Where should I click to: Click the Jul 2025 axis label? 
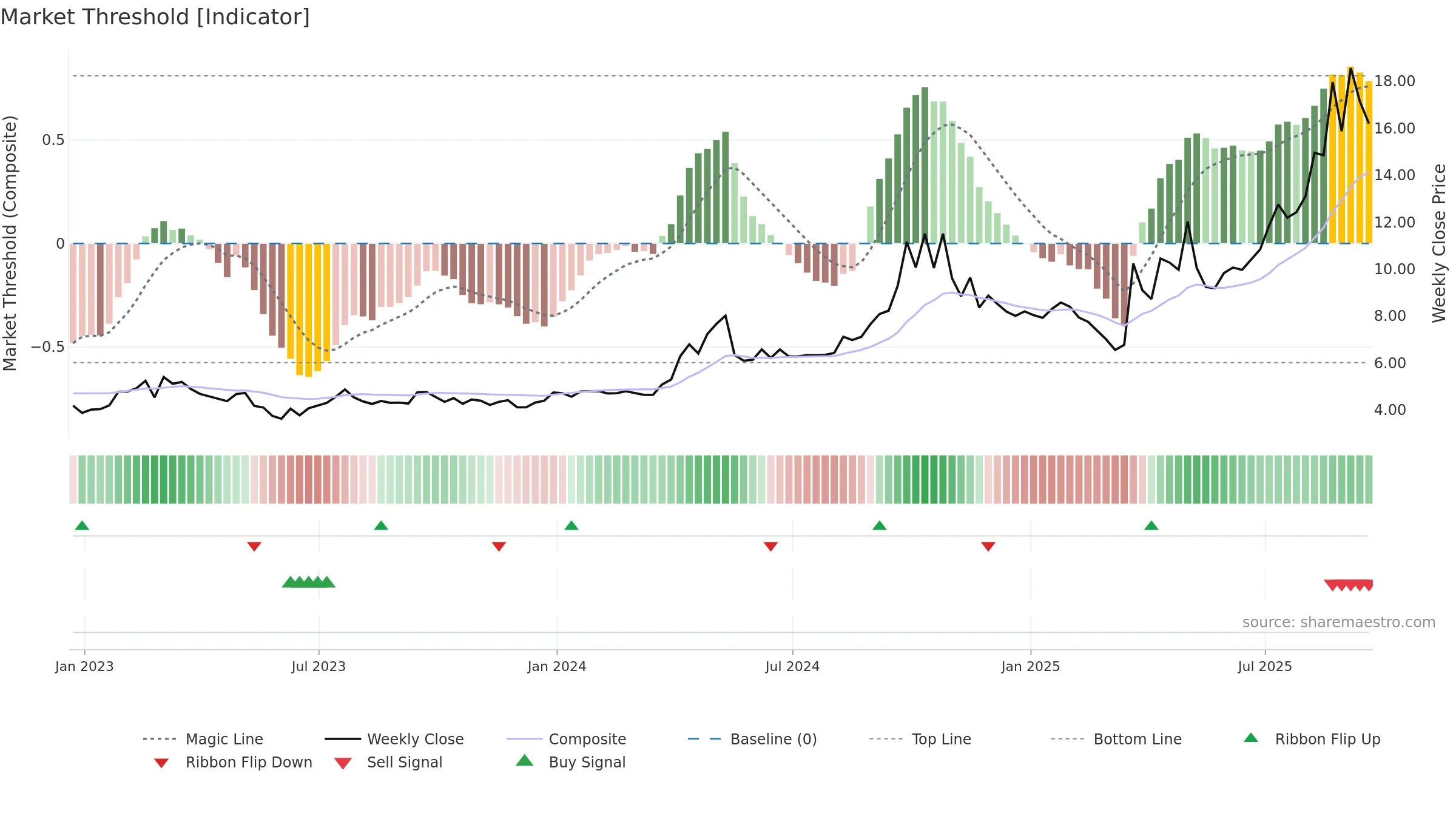tap(1265, 666)
